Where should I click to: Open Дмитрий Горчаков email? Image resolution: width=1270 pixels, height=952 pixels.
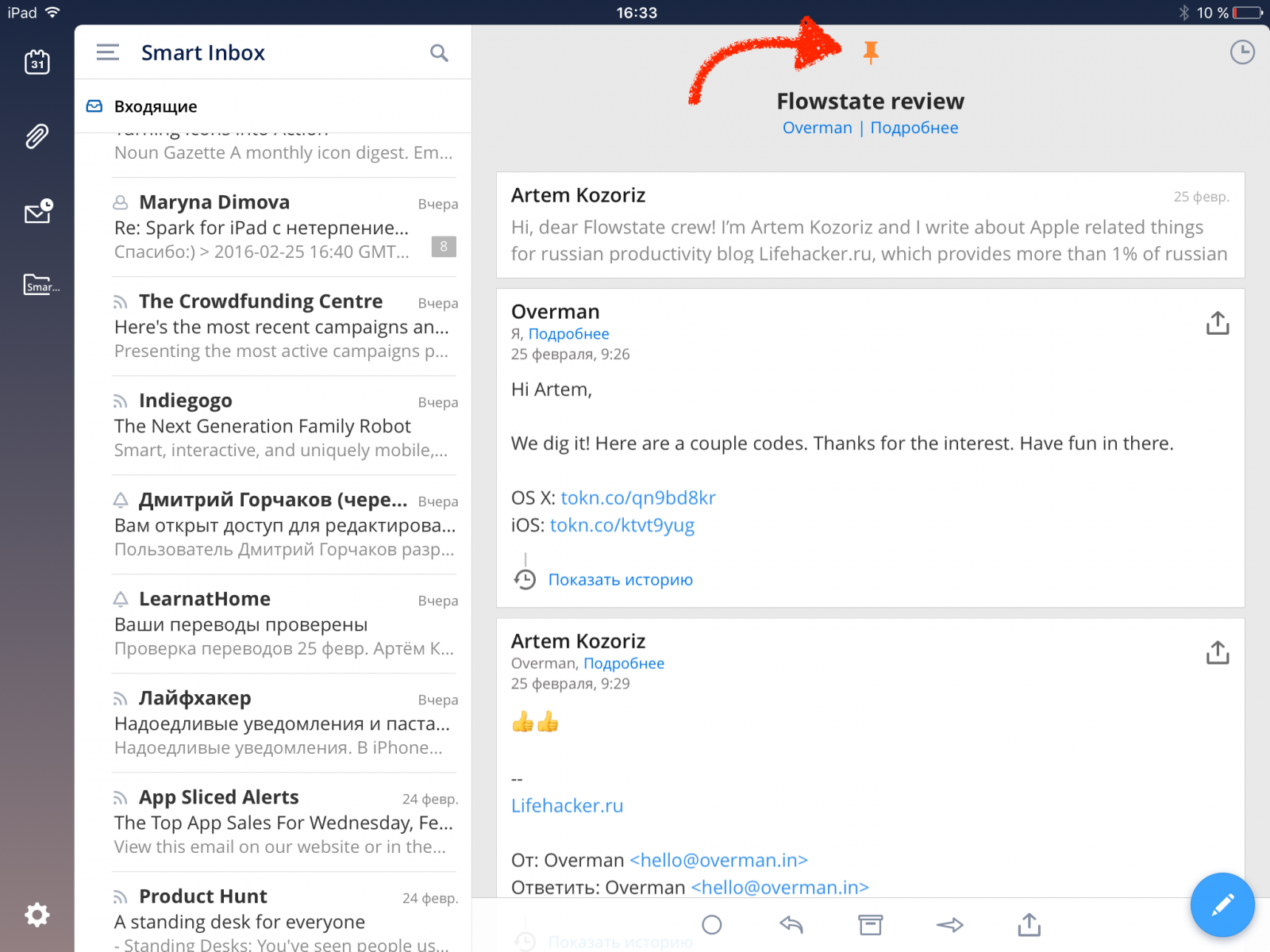(x=273, y=524)
